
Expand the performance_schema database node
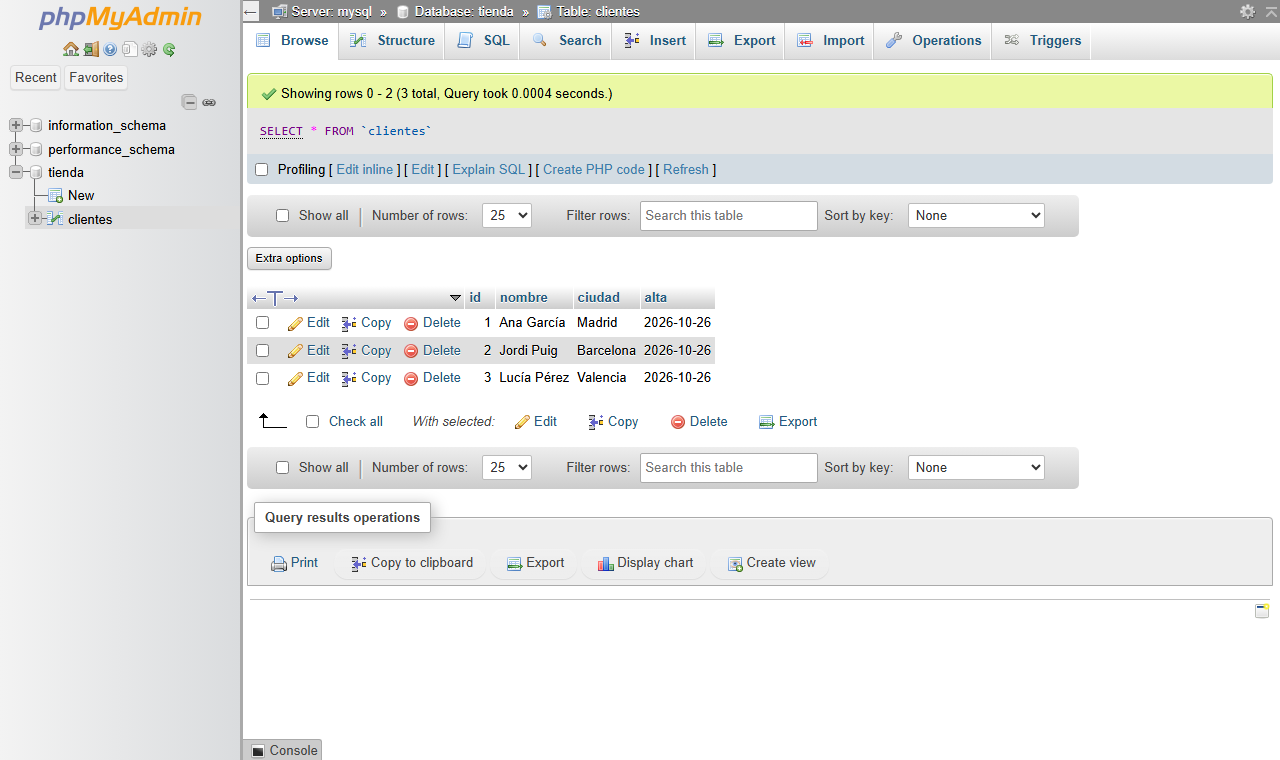pyautogui.click(x=16, y=149)
